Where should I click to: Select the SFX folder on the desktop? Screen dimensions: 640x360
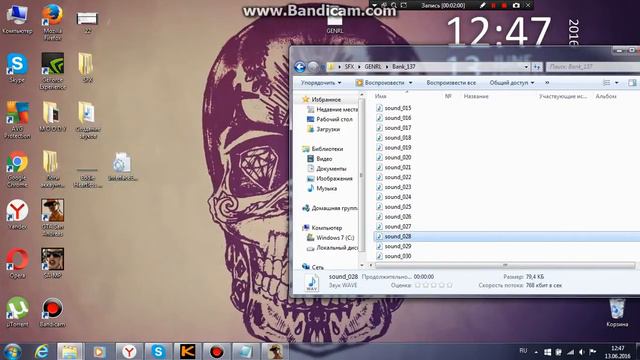click(87, 68)
